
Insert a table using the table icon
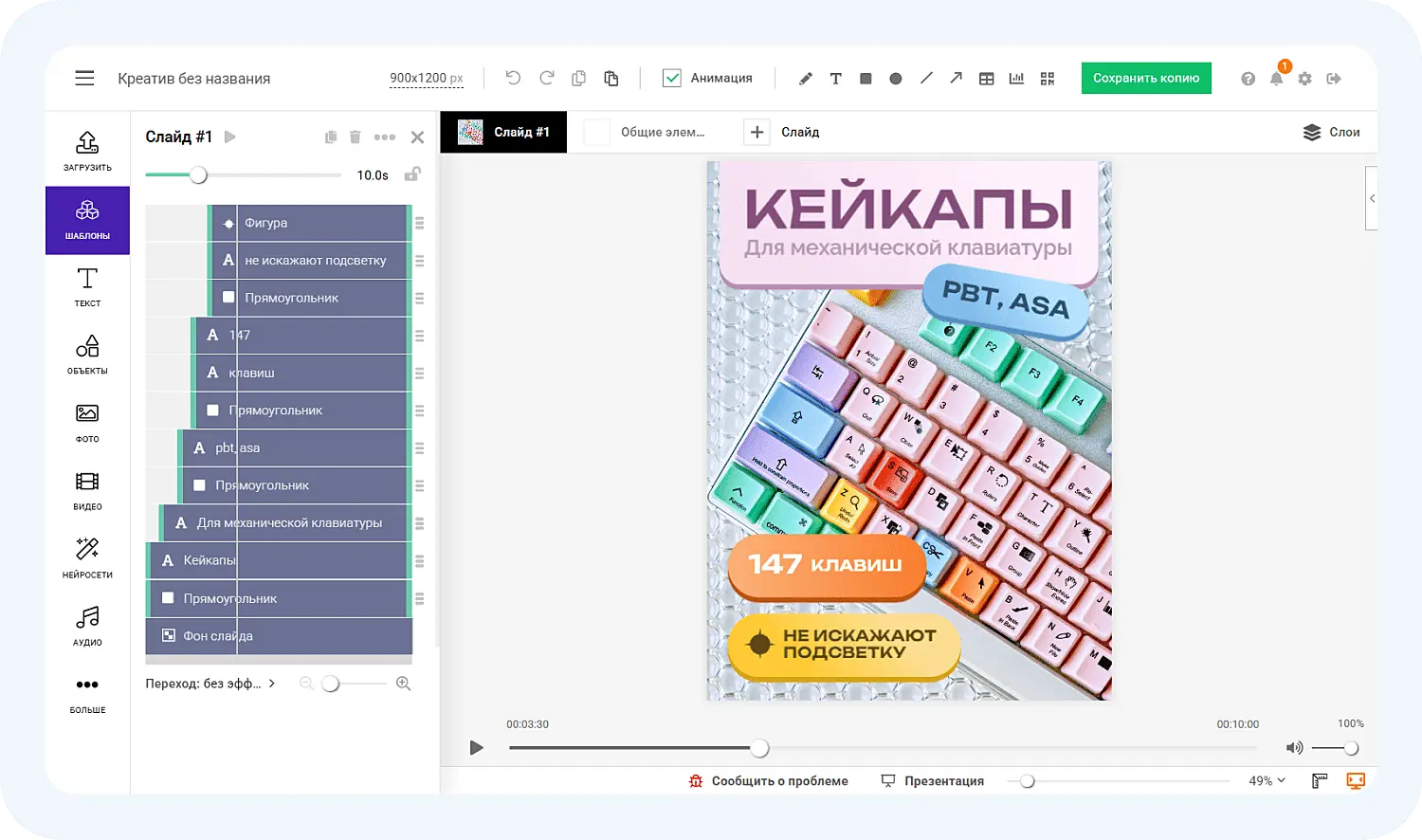pos(986,79)
